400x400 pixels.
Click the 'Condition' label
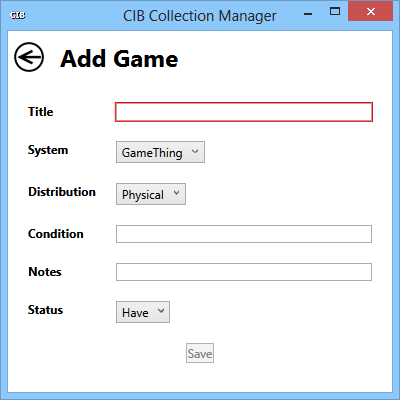[56, 234]
